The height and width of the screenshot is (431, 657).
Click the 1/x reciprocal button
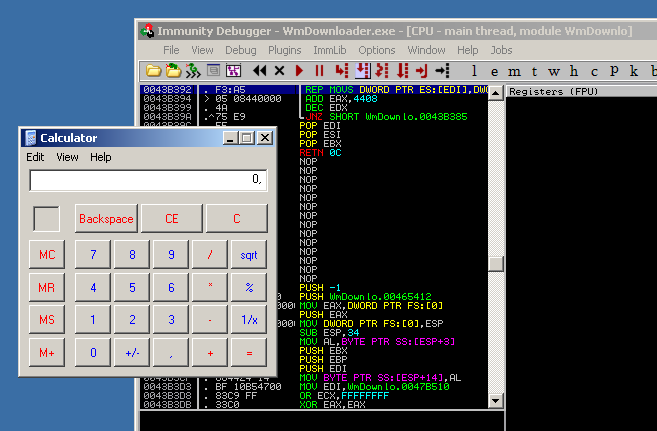point(249,320)
